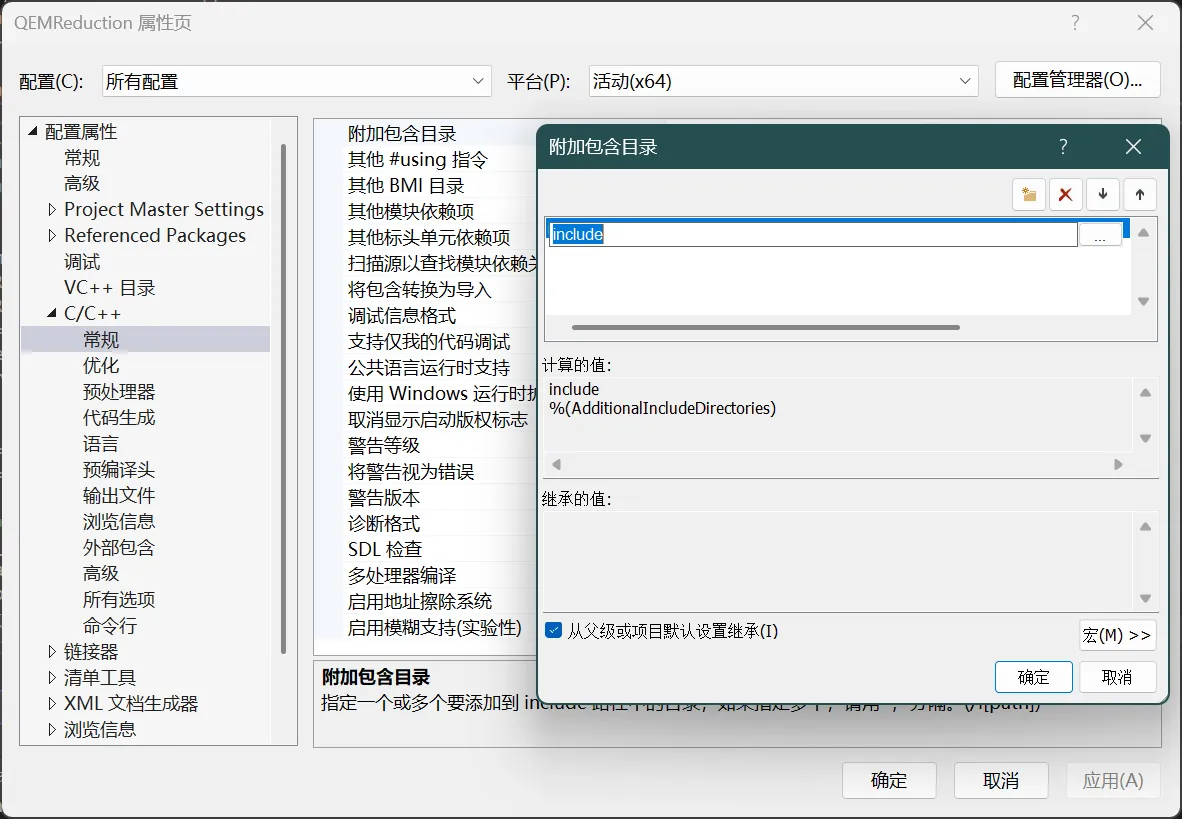Collapse the C/C++ tree node
1182x819 pixels.
pyautogui.click(x=53, y=314)
